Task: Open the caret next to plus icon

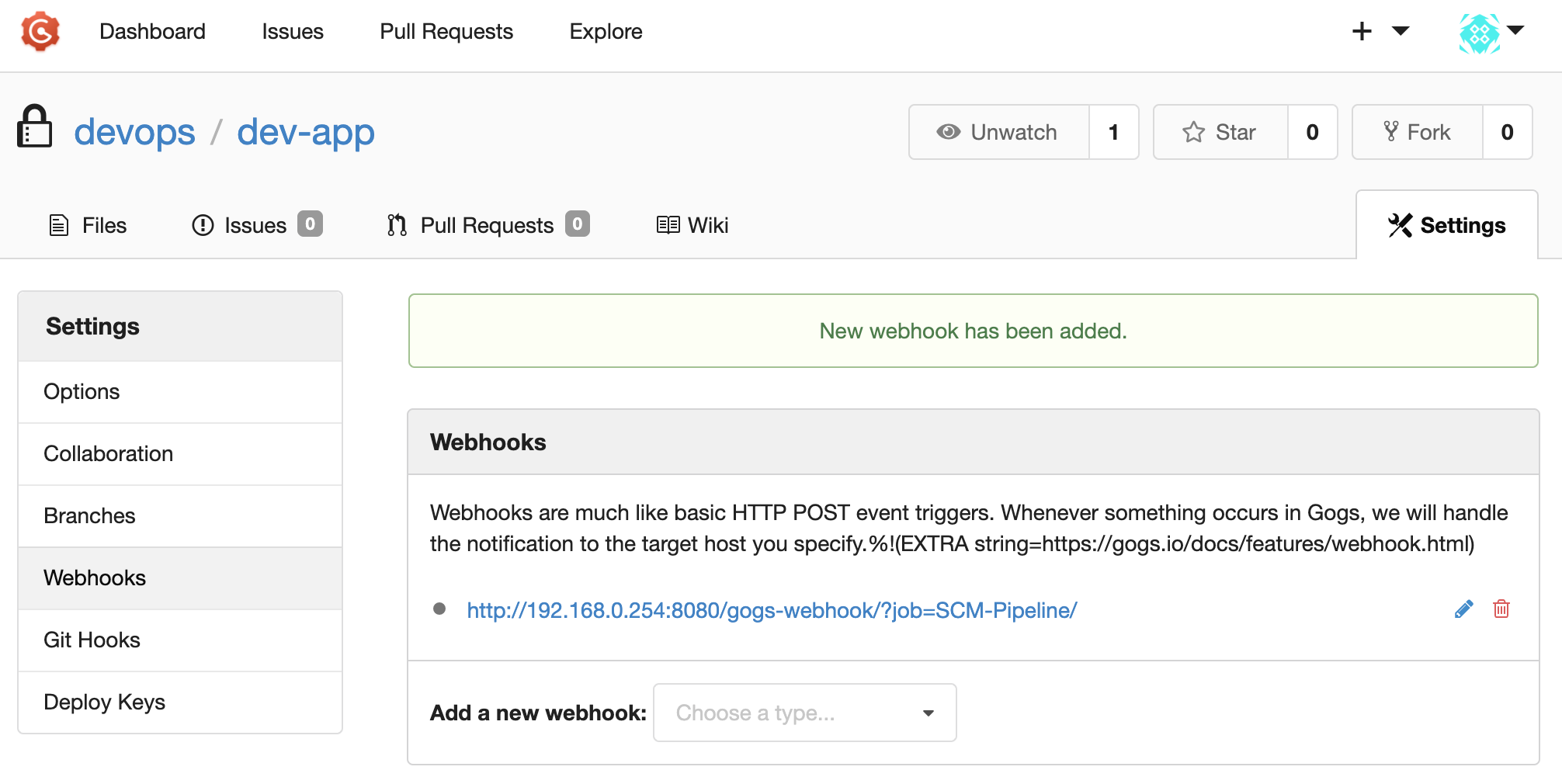Action: click(x=1401, y=31)
